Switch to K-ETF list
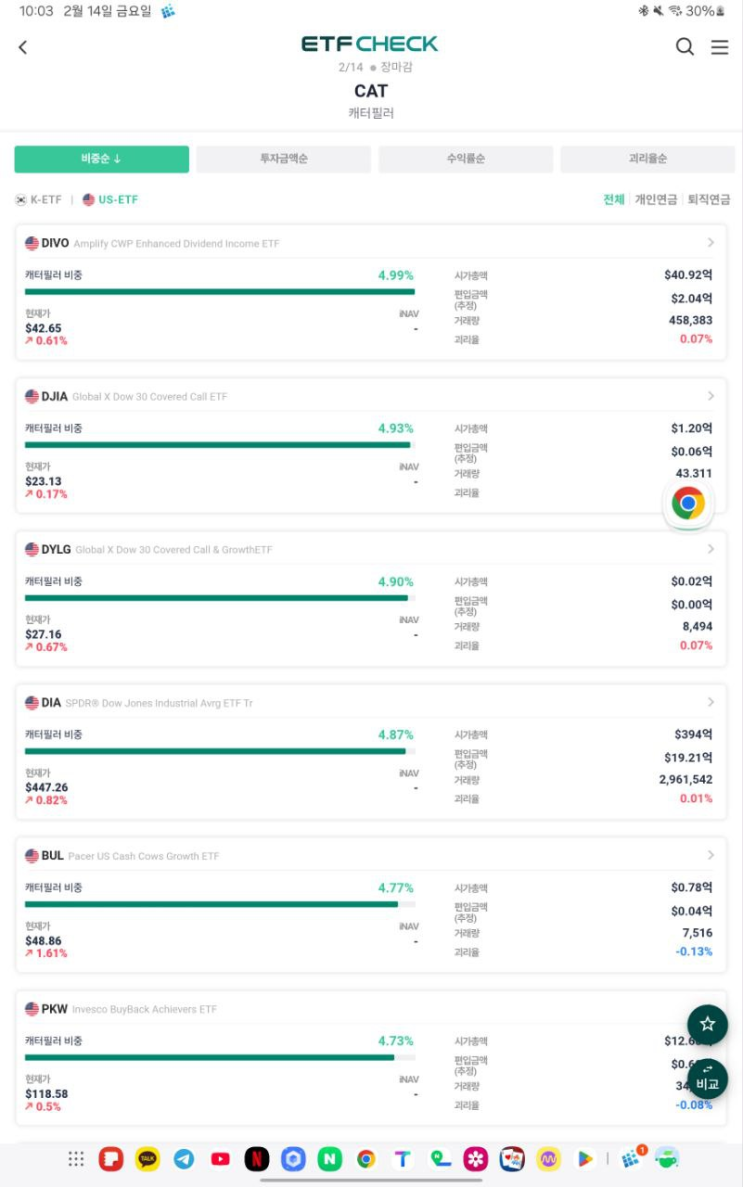743x1187 pixels. click(x=38, y=200)
